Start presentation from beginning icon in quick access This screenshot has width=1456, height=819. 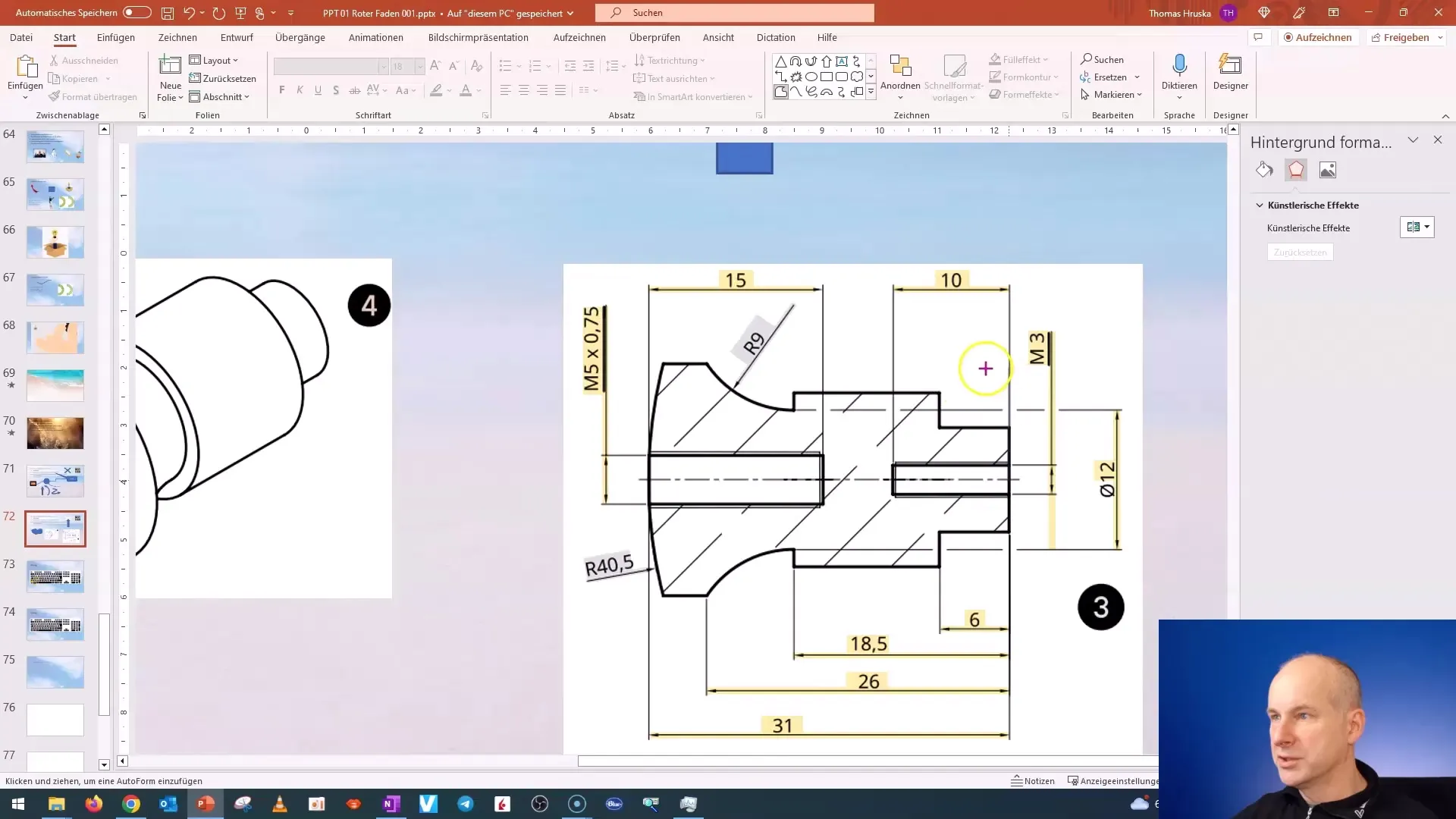tap(240, 13)
